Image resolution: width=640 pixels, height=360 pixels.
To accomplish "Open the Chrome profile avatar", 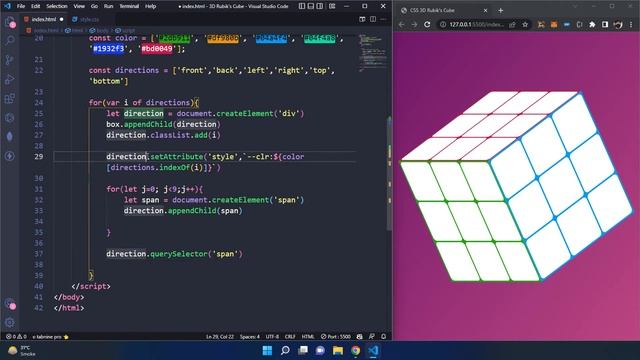I will click(618, 24).
